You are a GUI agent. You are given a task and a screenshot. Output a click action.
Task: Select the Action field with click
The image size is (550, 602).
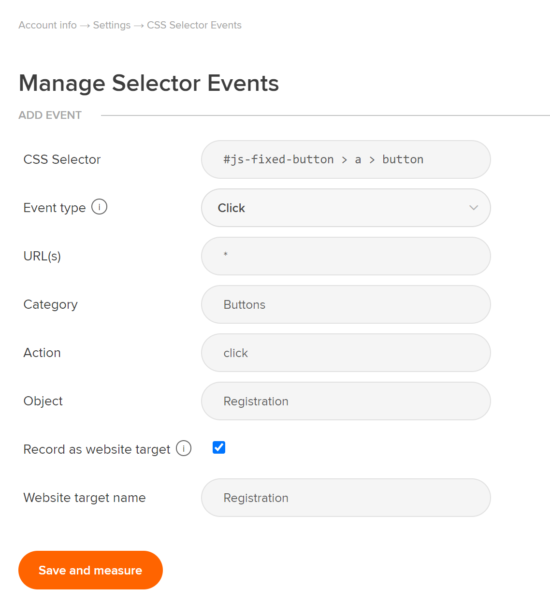[x=346, y=353]
